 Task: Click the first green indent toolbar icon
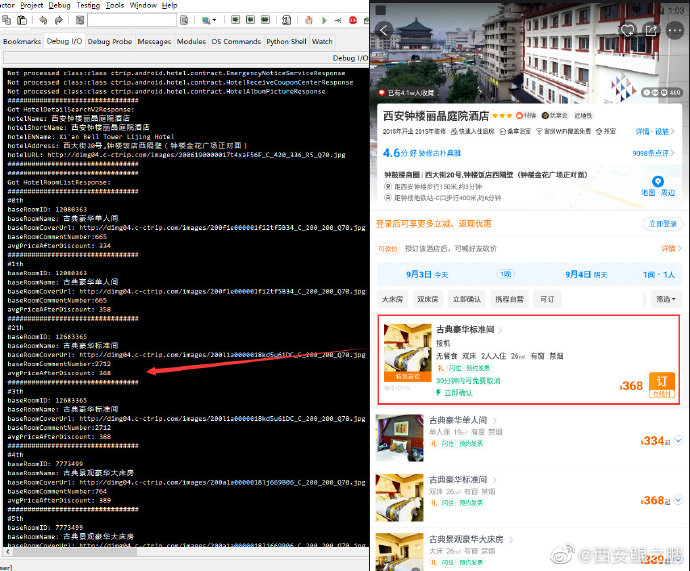coord(235,20)
